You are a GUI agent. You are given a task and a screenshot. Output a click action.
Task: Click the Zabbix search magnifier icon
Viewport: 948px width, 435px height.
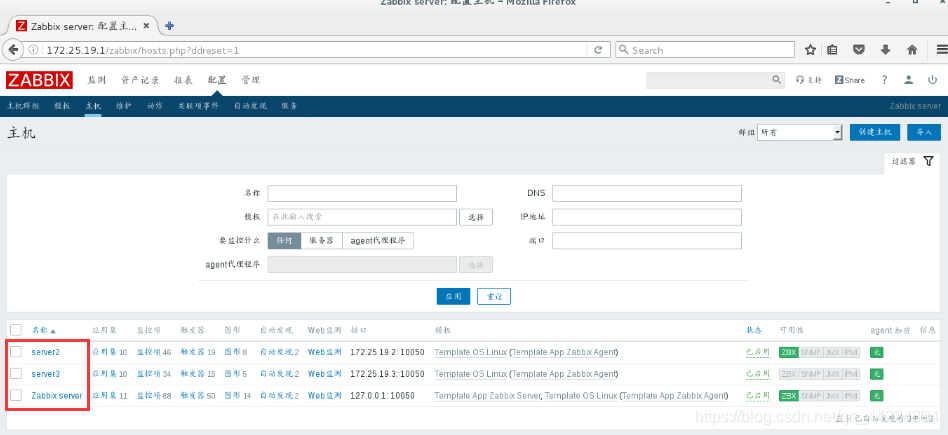coord(776,80)
